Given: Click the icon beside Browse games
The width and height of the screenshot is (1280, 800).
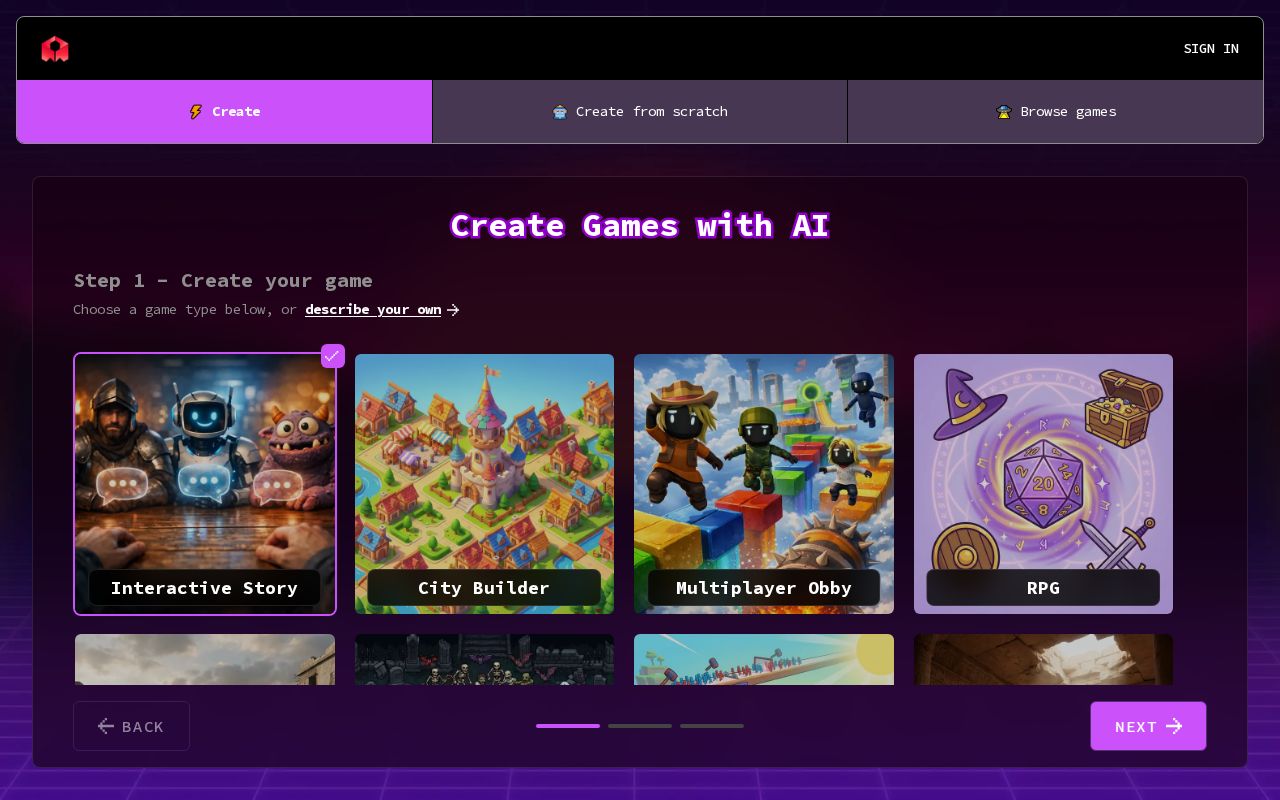Looking at the screenshot, I should 1004,112.
